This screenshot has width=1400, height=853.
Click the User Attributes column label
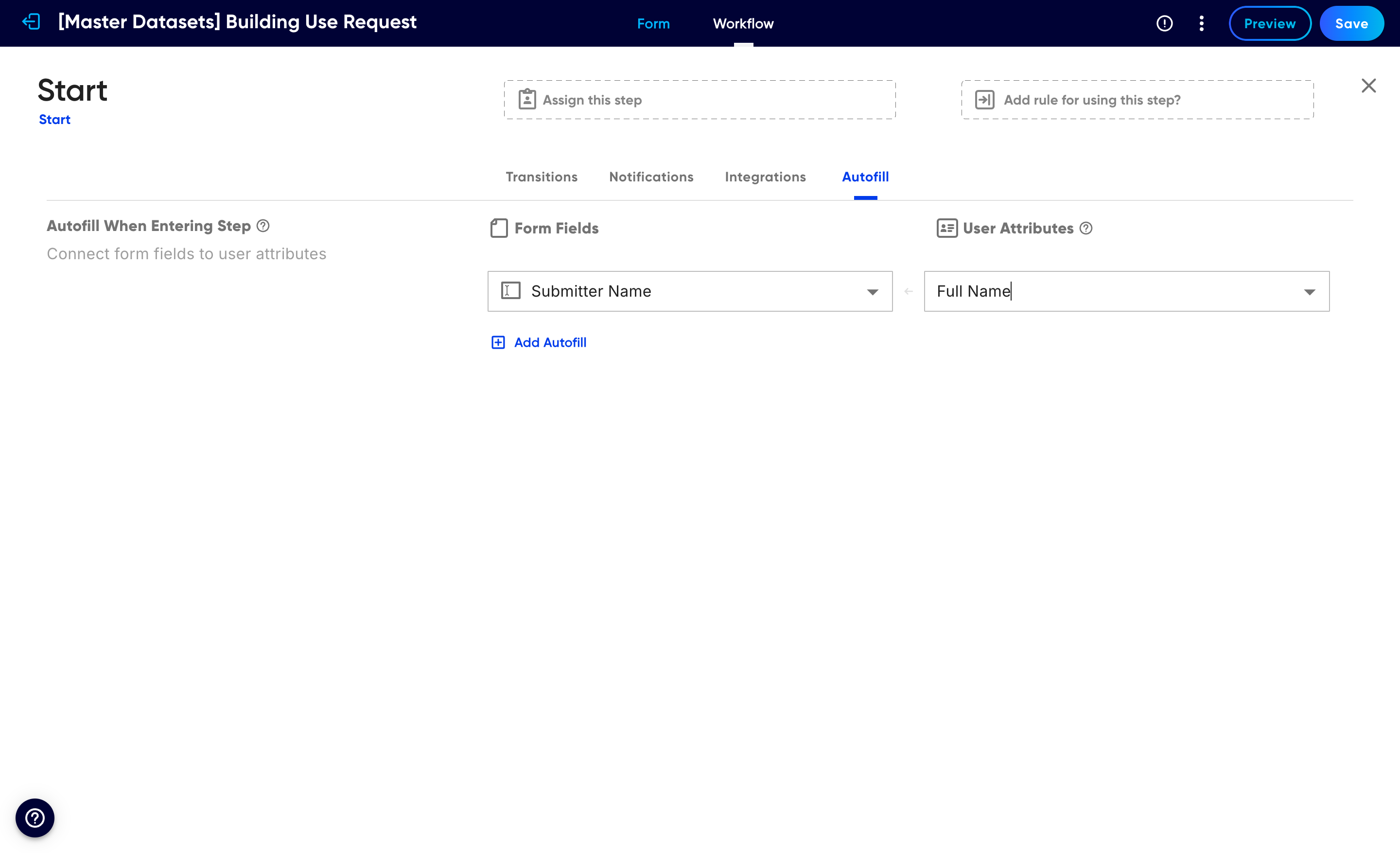pos(1017,228)
